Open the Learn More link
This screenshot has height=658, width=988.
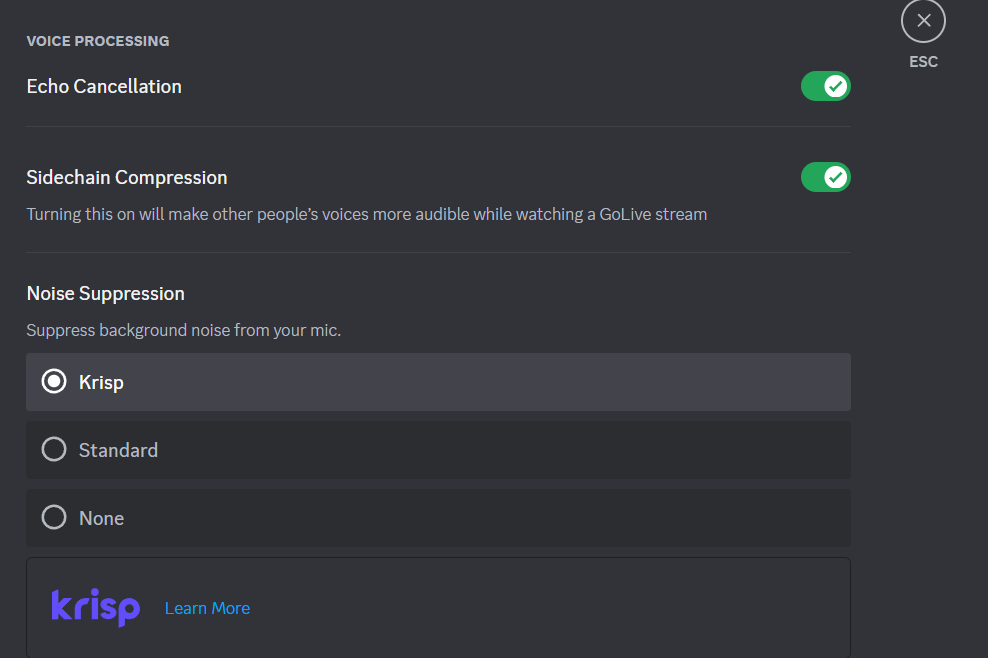pos(207,608)
